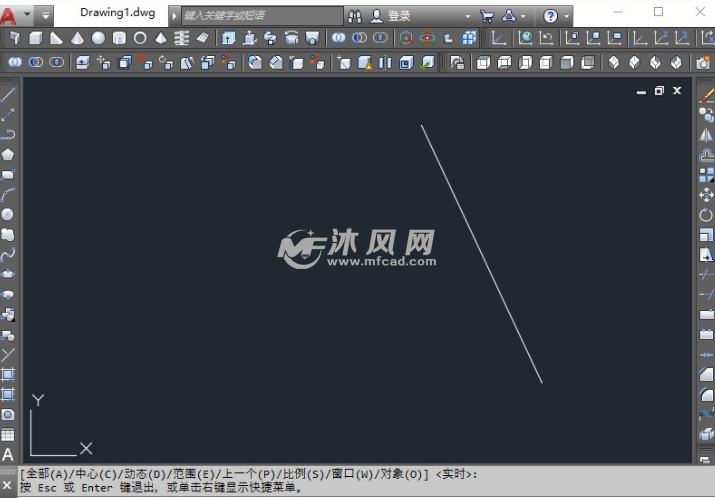Viewport: 715px width, 498px height.
Task: Close the command line panel
Action: tap(7, 485)
